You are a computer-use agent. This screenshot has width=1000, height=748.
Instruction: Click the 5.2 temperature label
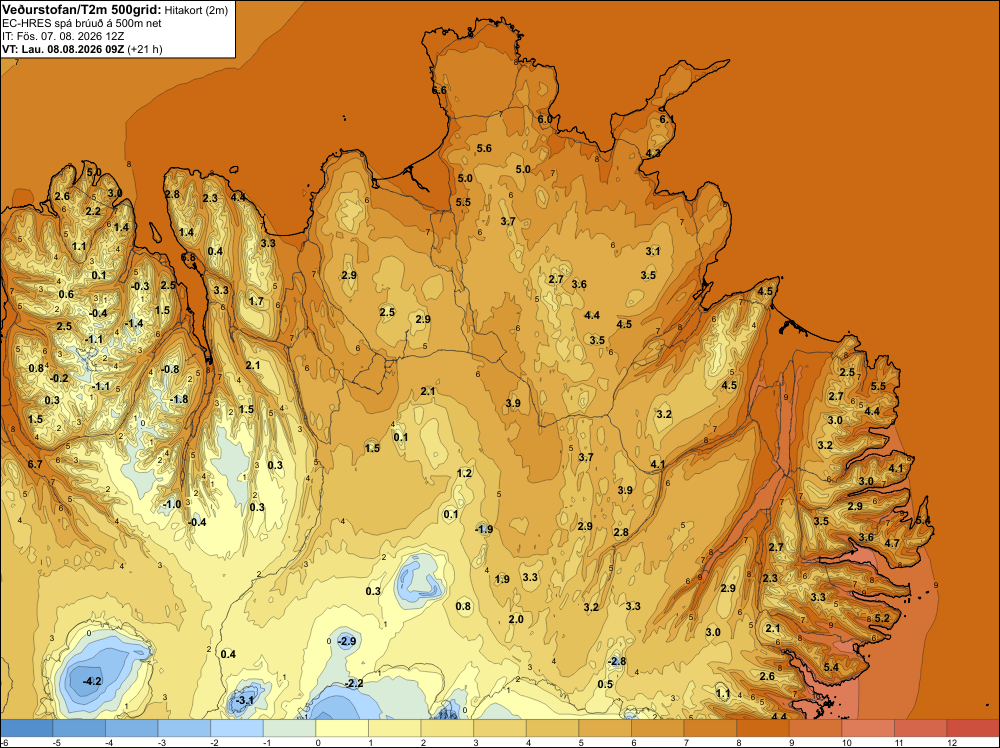[x=882, y=619]
